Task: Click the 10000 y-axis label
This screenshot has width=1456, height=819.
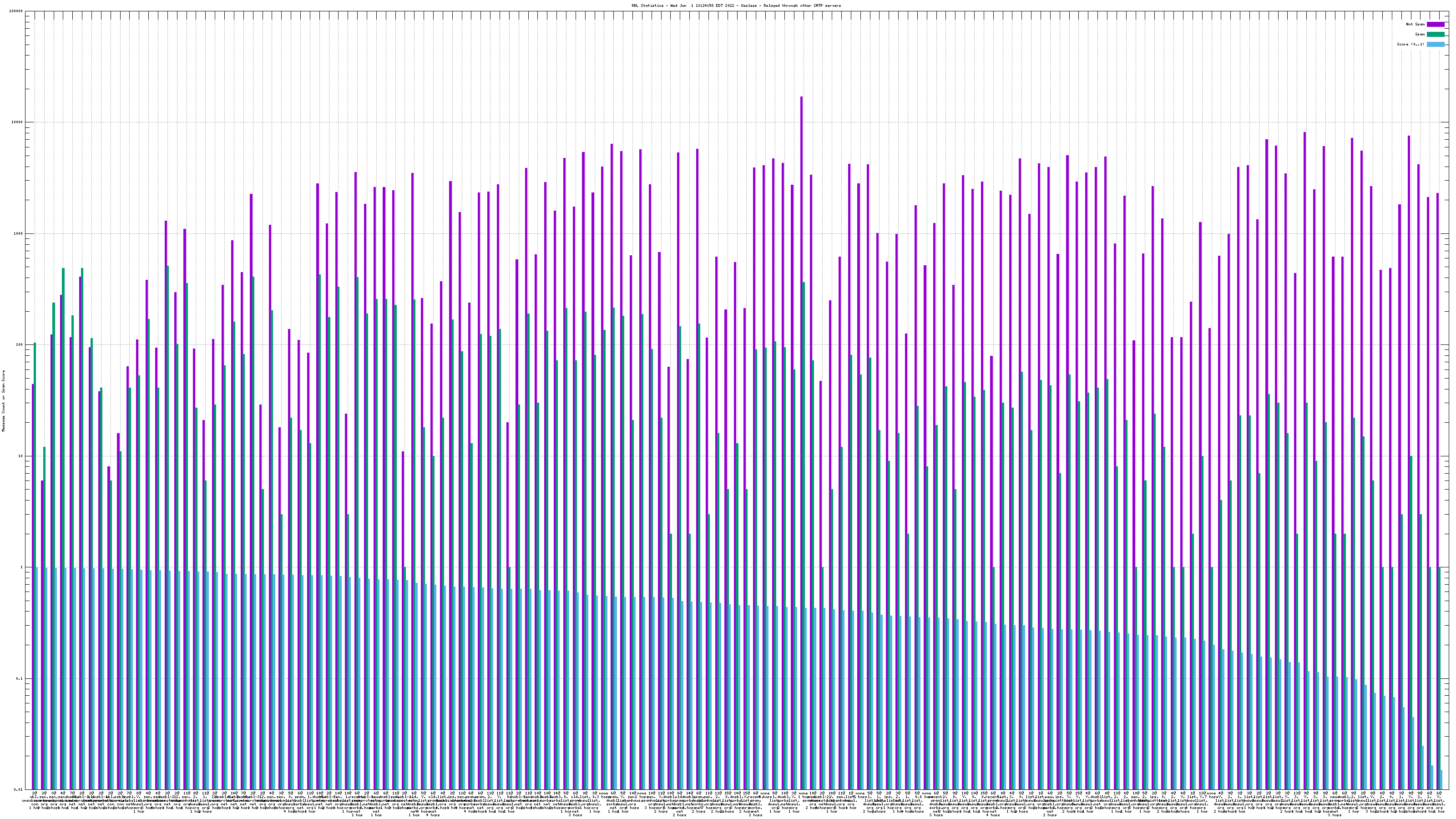Action: tap(18, 123)
